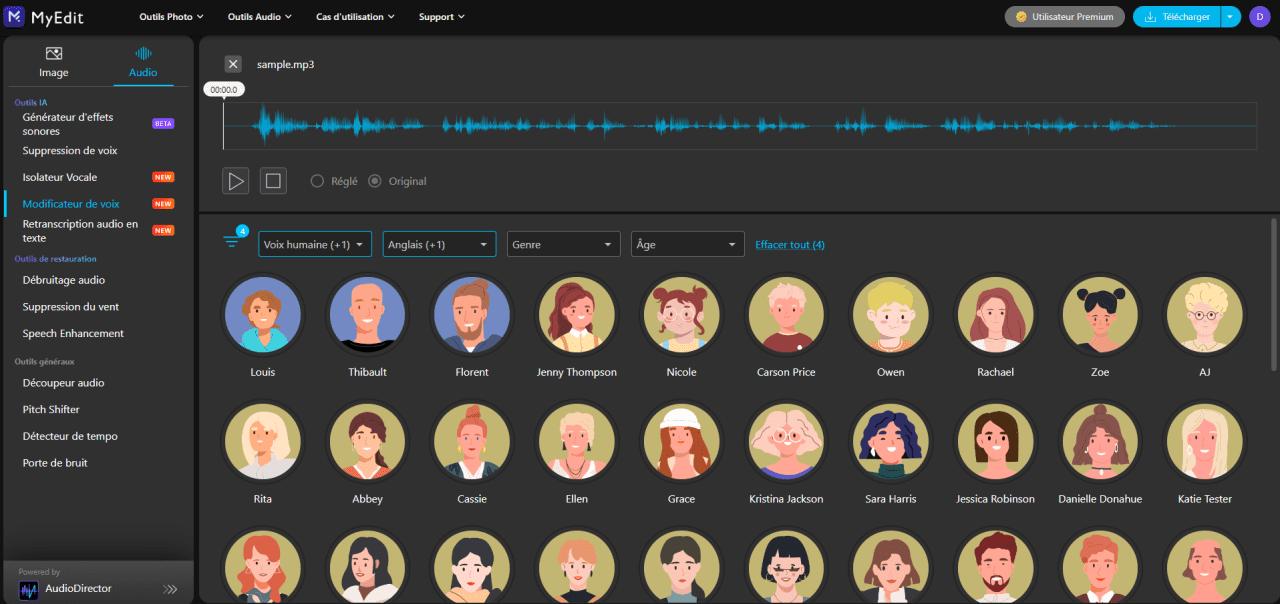Select the Zoe voice avatar
The height and width of the screenshot is (604, 1280).
[1100, 314]
